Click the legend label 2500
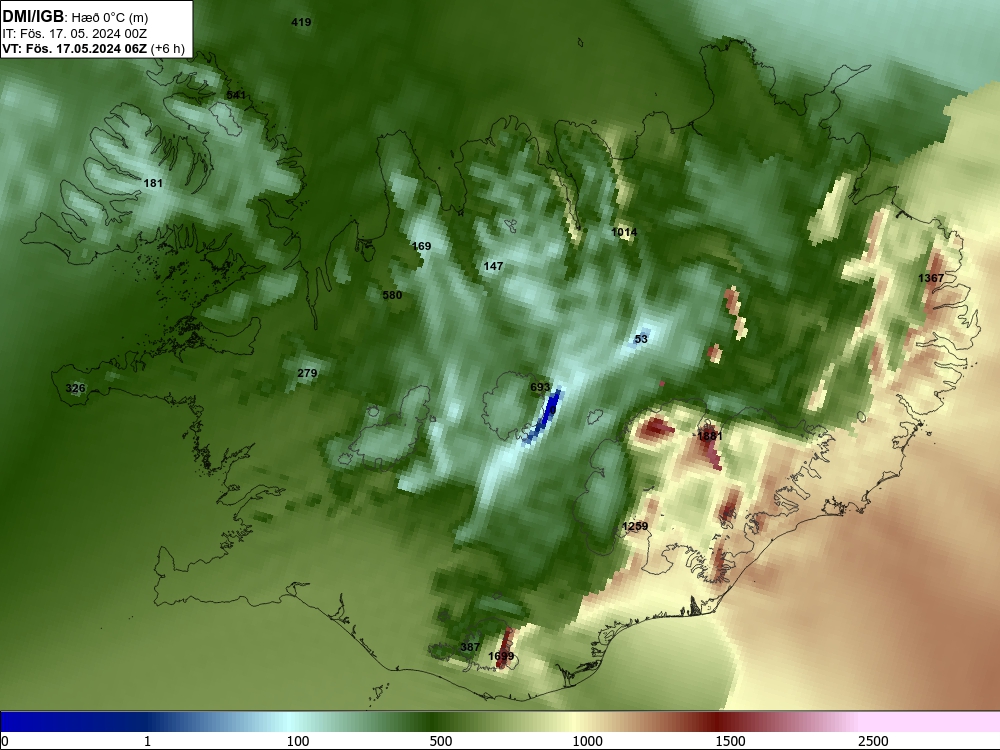This screenshot has height=750, width=1000. 873,741
